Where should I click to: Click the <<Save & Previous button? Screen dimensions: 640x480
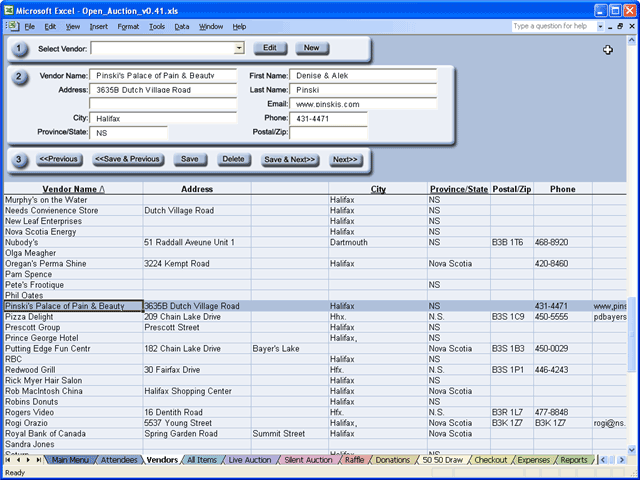click(x=128, y=160)
